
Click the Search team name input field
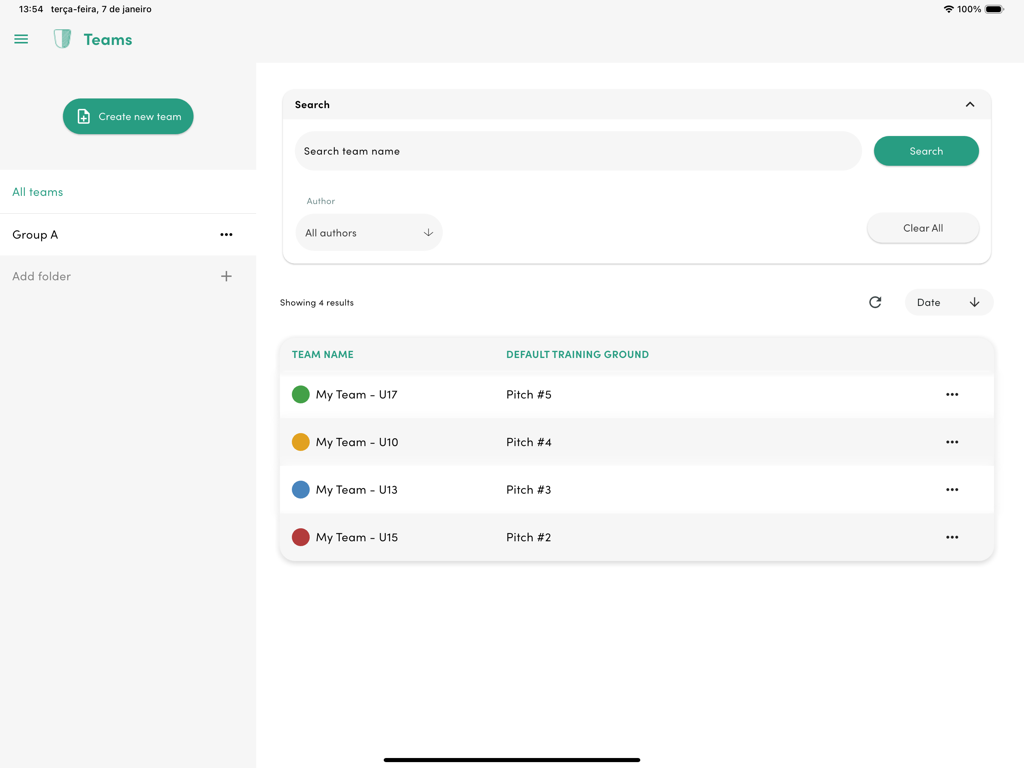(x=577, y=151)
